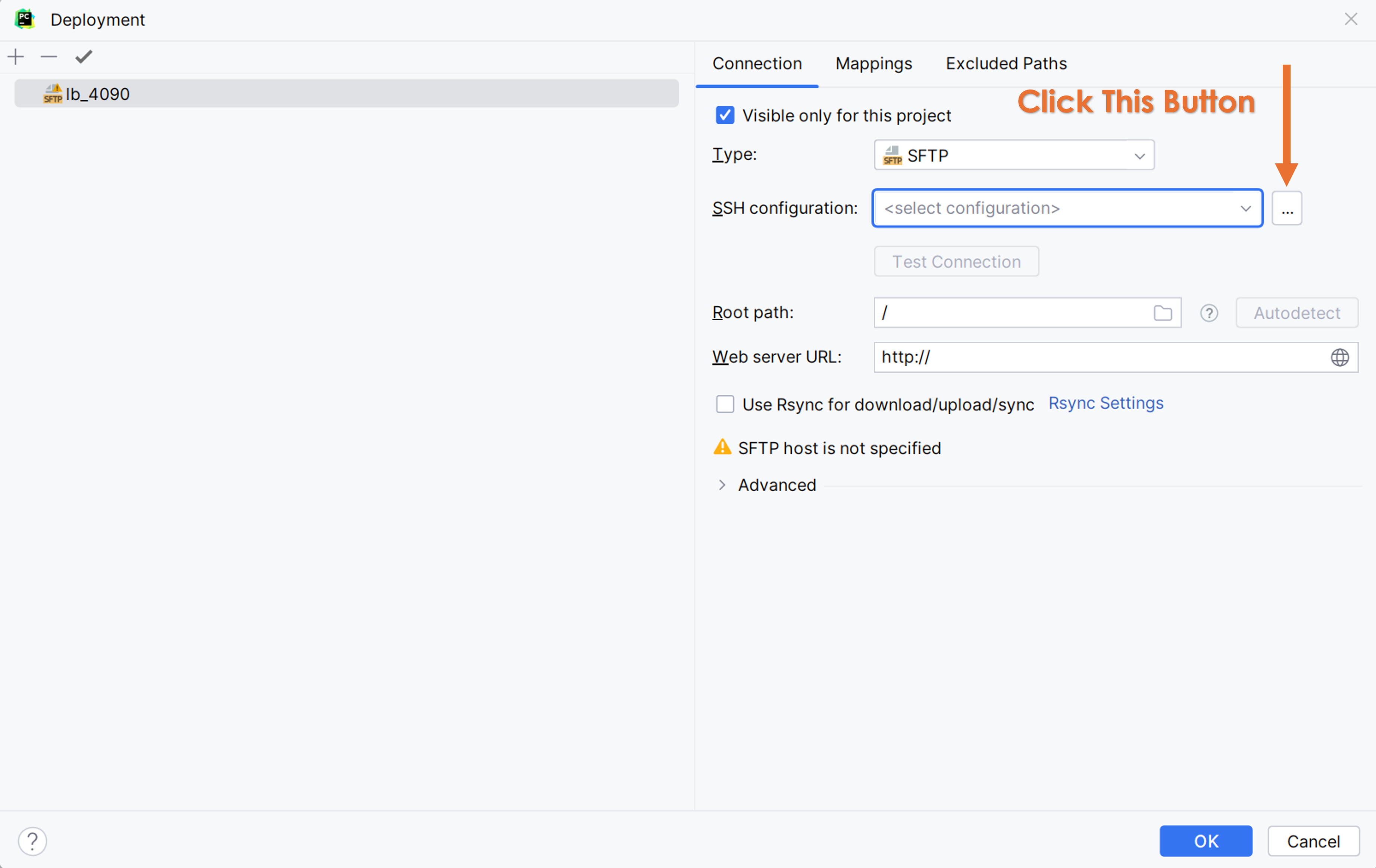Click the globe icon in Web server URL
This screenshot has height=868, width=1376.
(x=1339, y=358)
